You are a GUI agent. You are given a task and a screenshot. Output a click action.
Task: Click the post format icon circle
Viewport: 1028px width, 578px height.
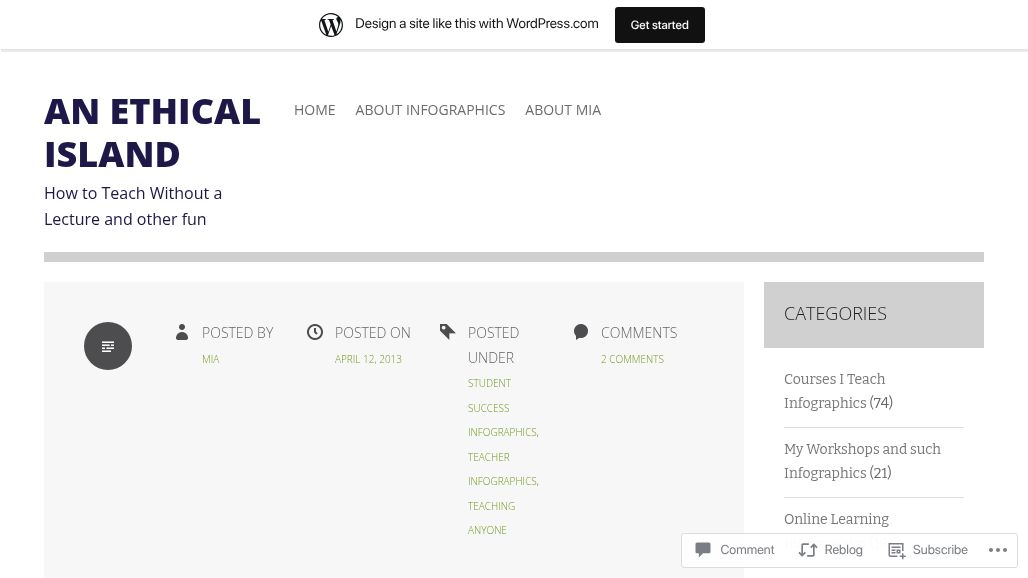[x=108, y=346]
